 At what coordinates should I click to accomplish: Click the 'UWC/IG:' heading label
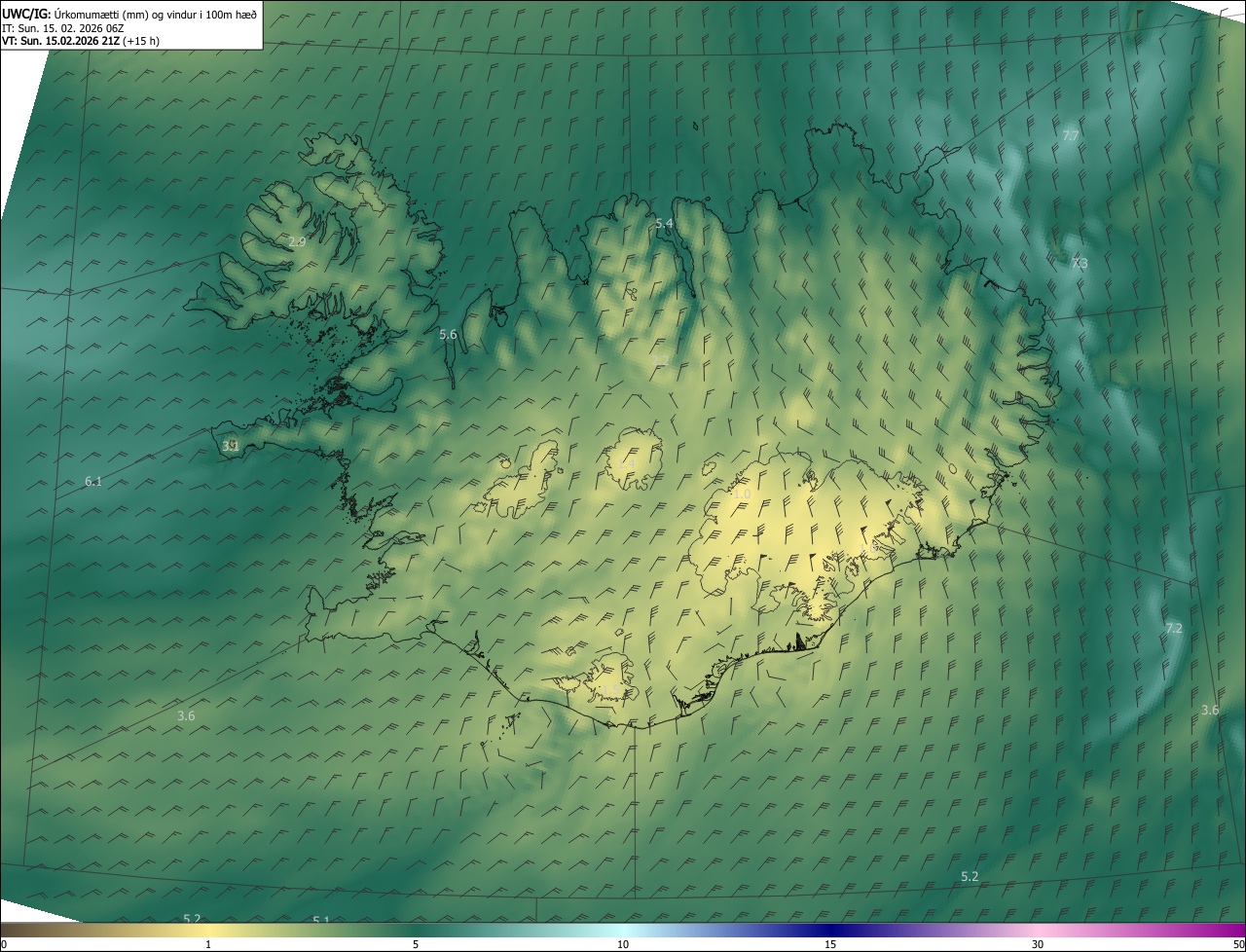click(25, 14)
